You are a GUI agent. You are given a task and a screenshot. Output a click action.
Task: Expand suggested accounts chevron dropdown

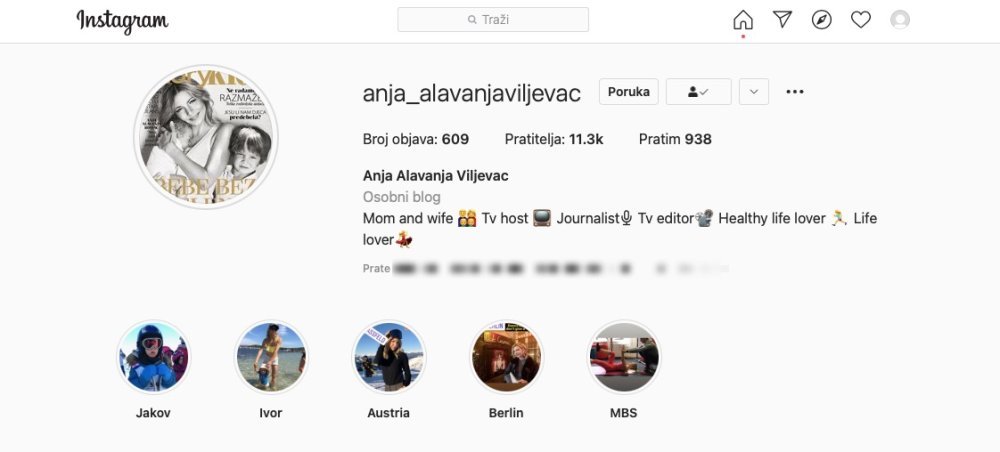tap(754, 92)
